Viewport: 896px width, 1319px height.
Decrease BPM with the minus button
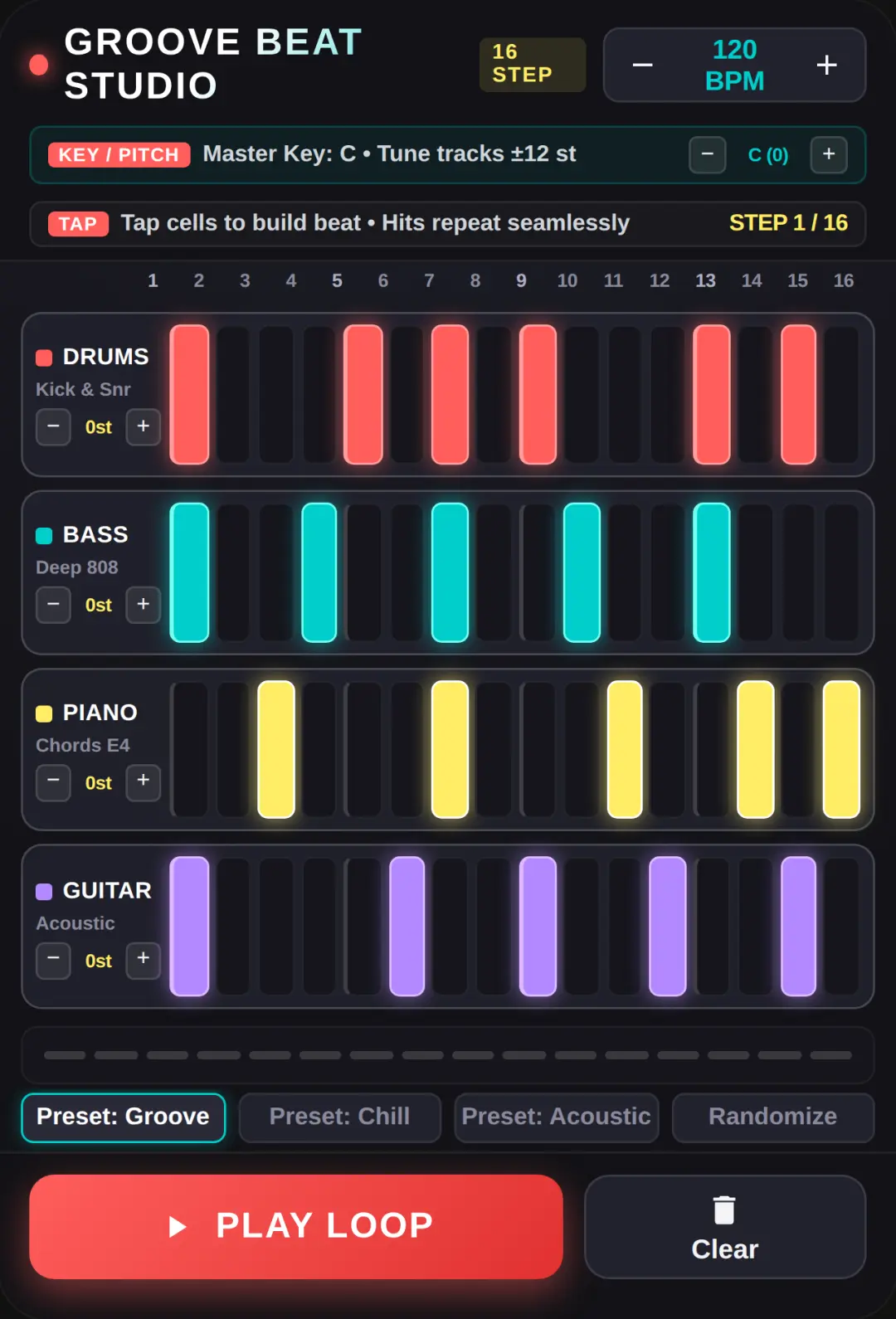[x=643, y=65]
